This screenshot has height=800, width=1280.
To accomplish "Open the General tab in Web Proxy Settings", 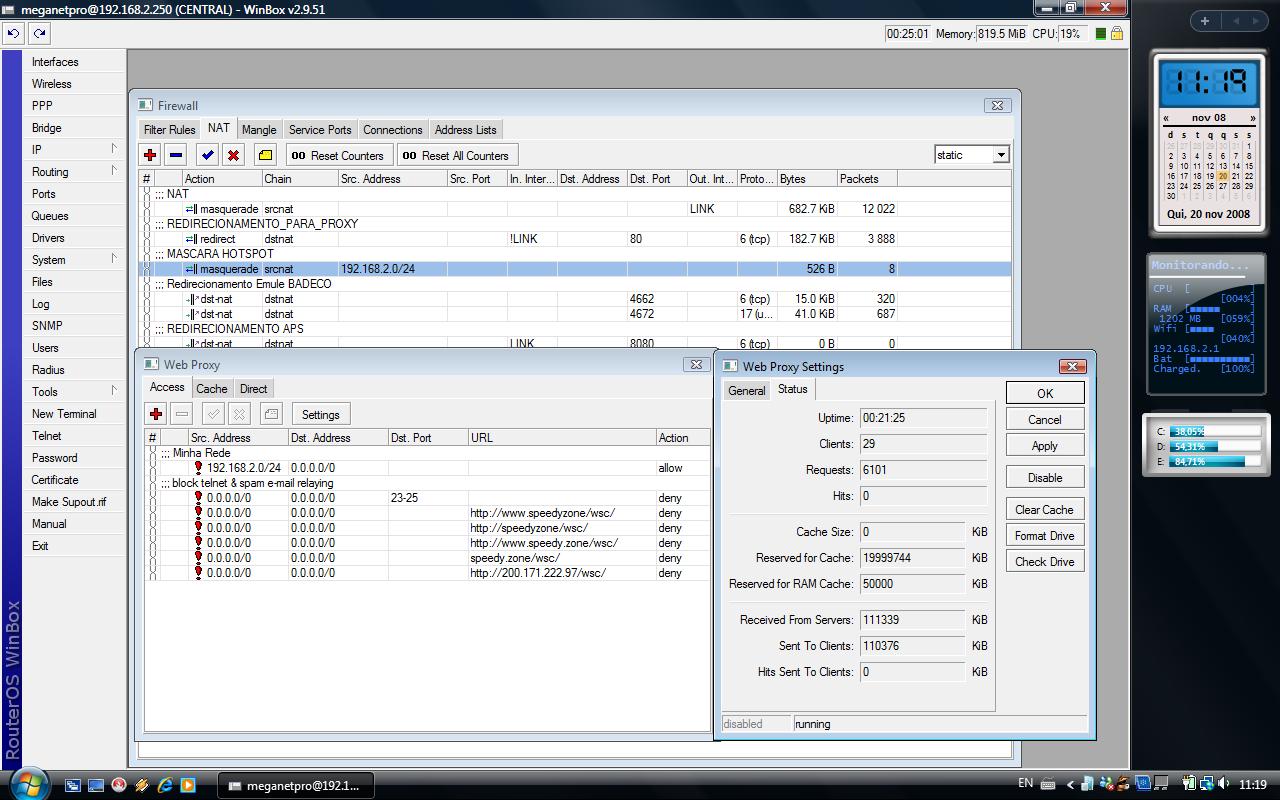I will coord(746,391).
